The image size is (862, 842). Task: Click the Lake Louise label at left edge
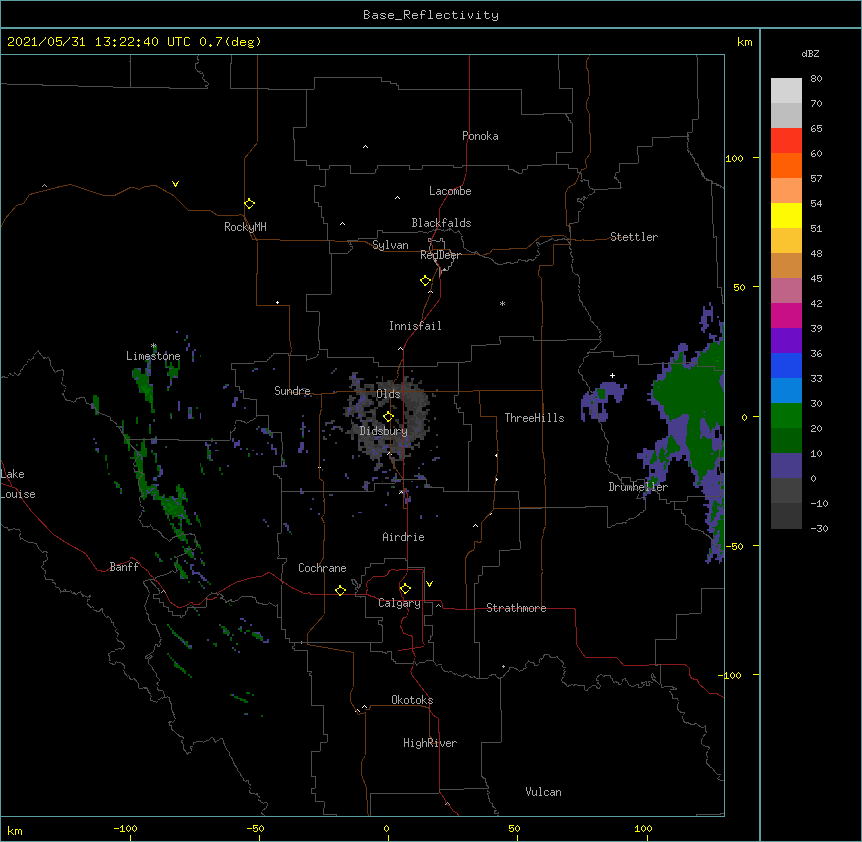tap(18, 484)
